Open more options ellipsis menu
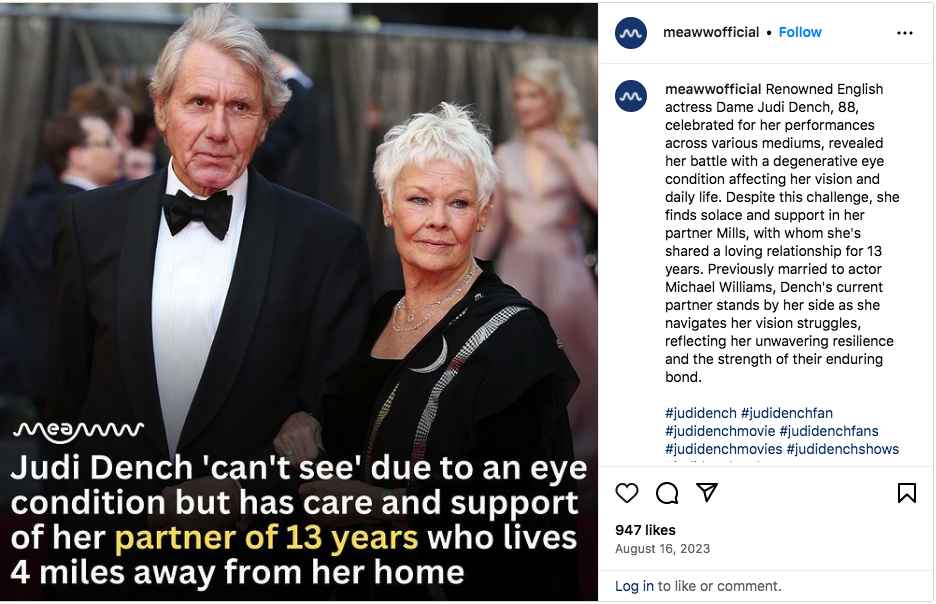 [905, 33]
